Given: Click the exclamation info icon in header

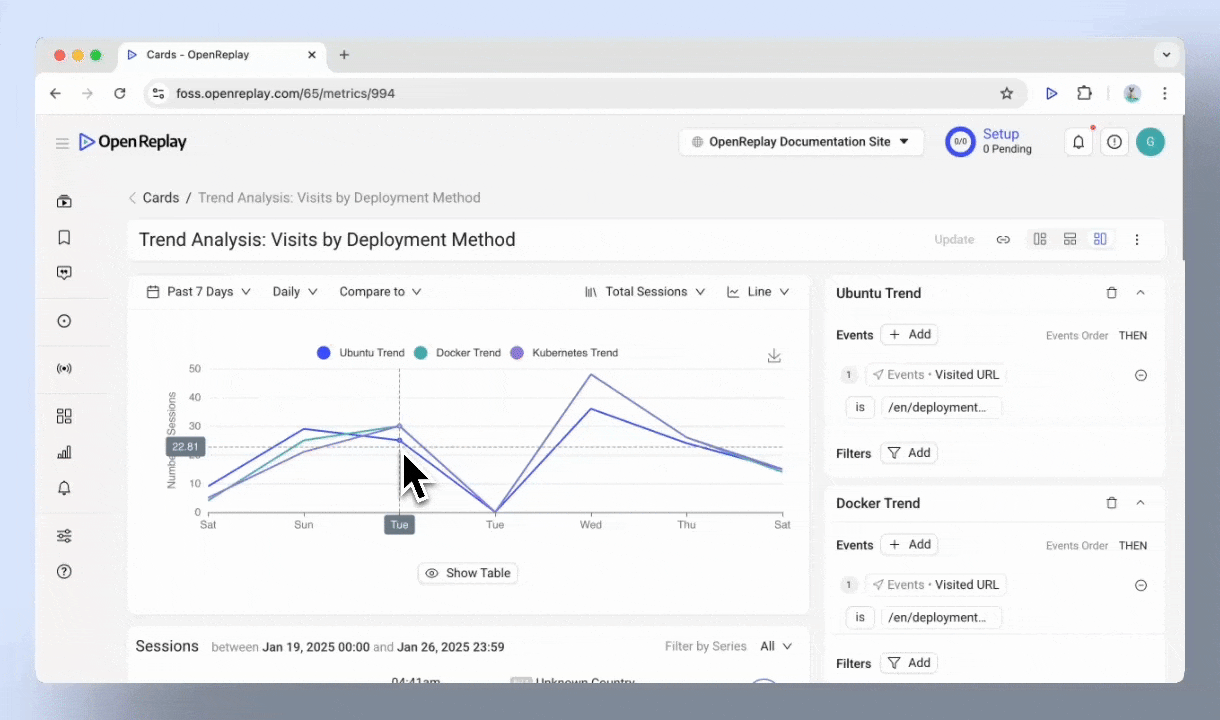Looking at the screenshot, I should pos(1114,142).
